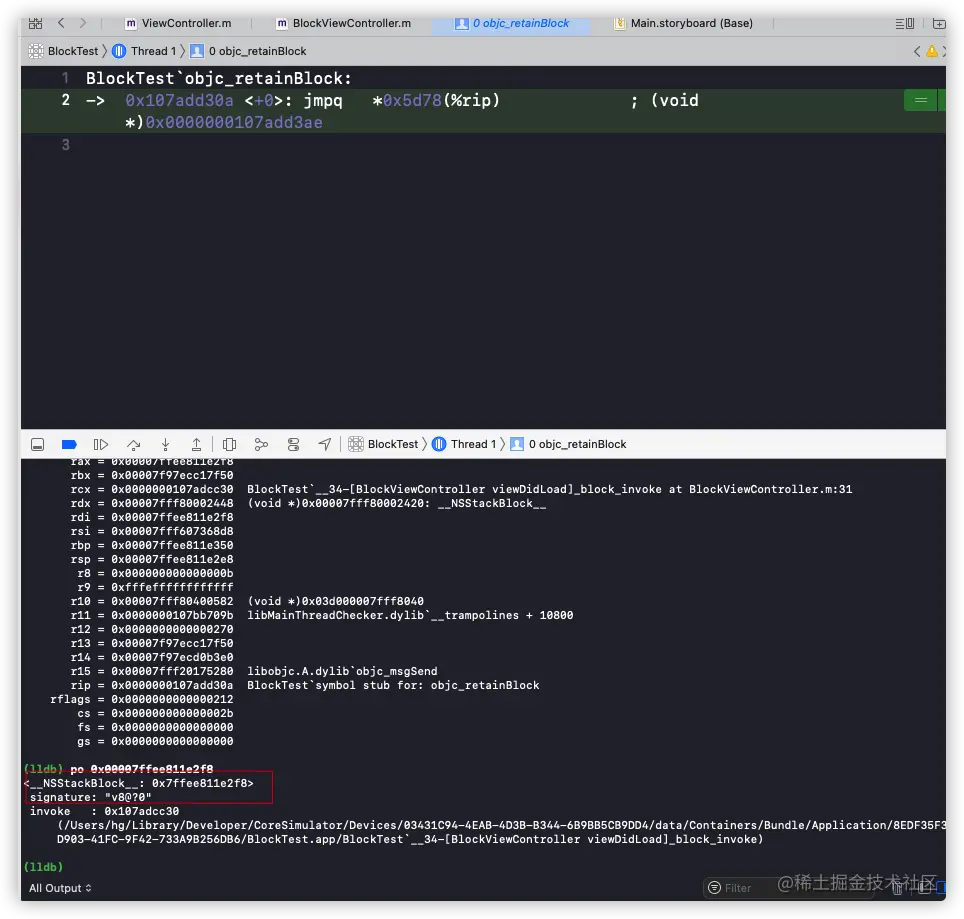
Task: Go back with the left arrow
Action: (x=61, y=23)
